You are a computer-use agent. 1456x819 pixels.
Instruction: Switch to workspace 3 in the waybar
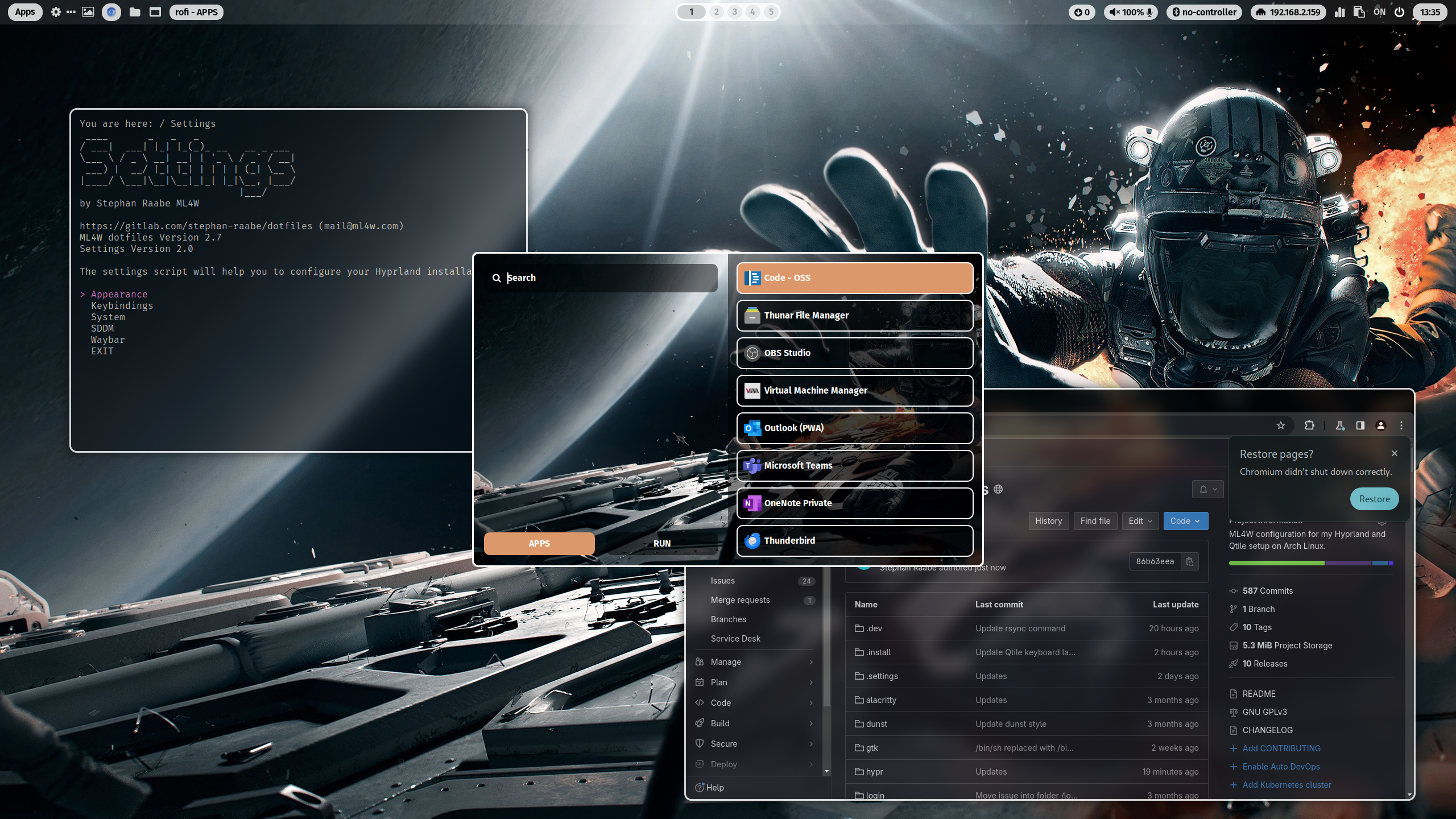735,12
